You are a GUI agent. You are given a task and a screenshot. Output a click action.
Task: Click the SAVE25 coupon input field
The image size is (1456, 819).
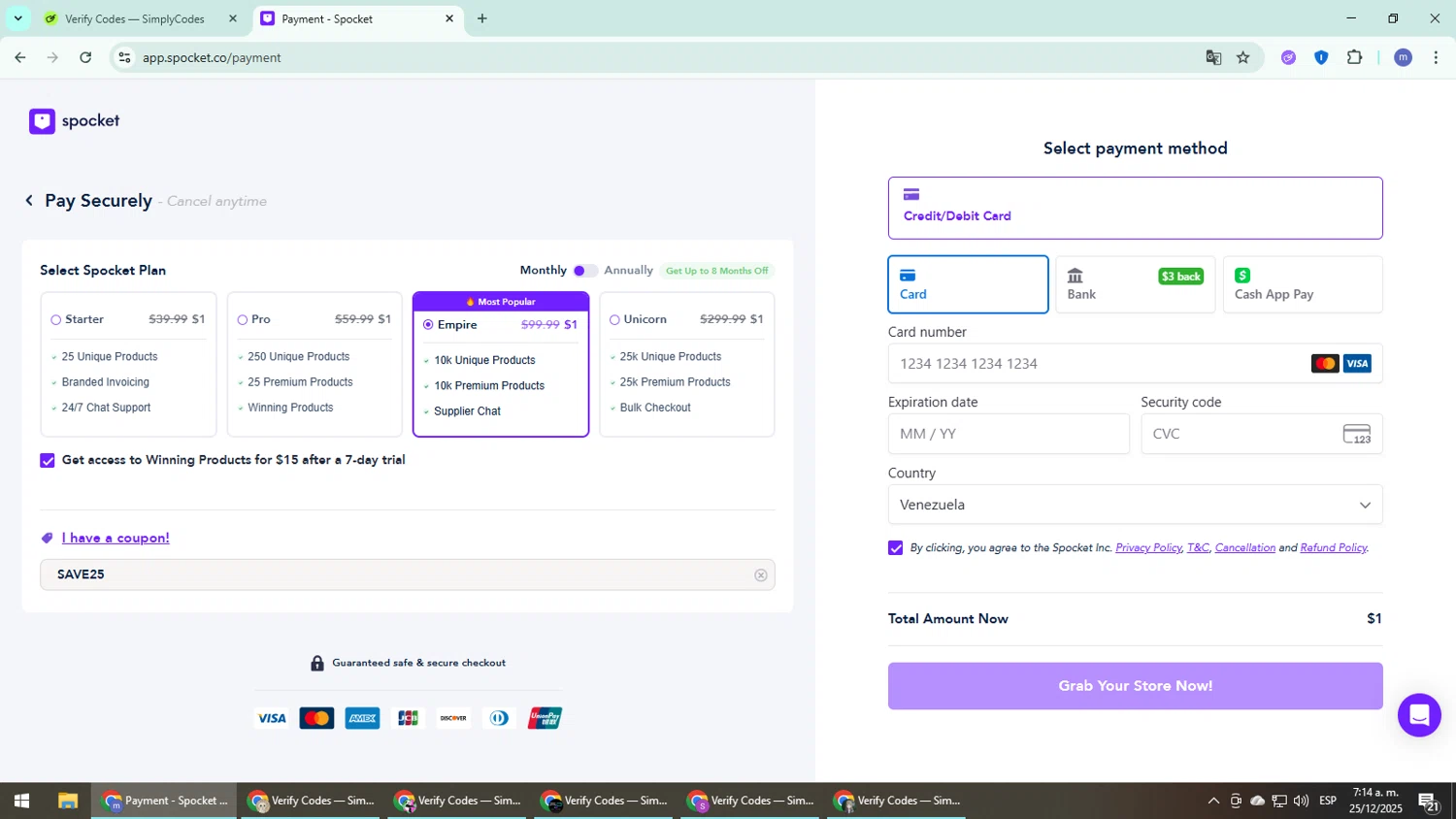pyautogui.click(x=407, y=574)
